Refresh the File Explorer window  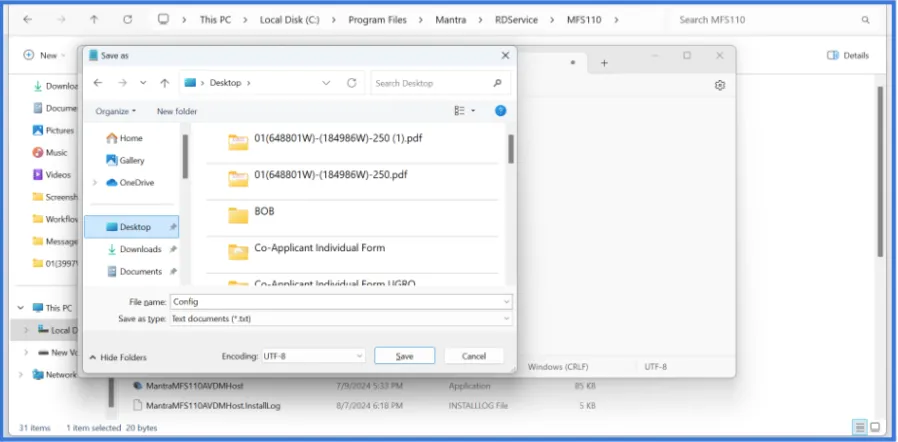click(127, 19)
